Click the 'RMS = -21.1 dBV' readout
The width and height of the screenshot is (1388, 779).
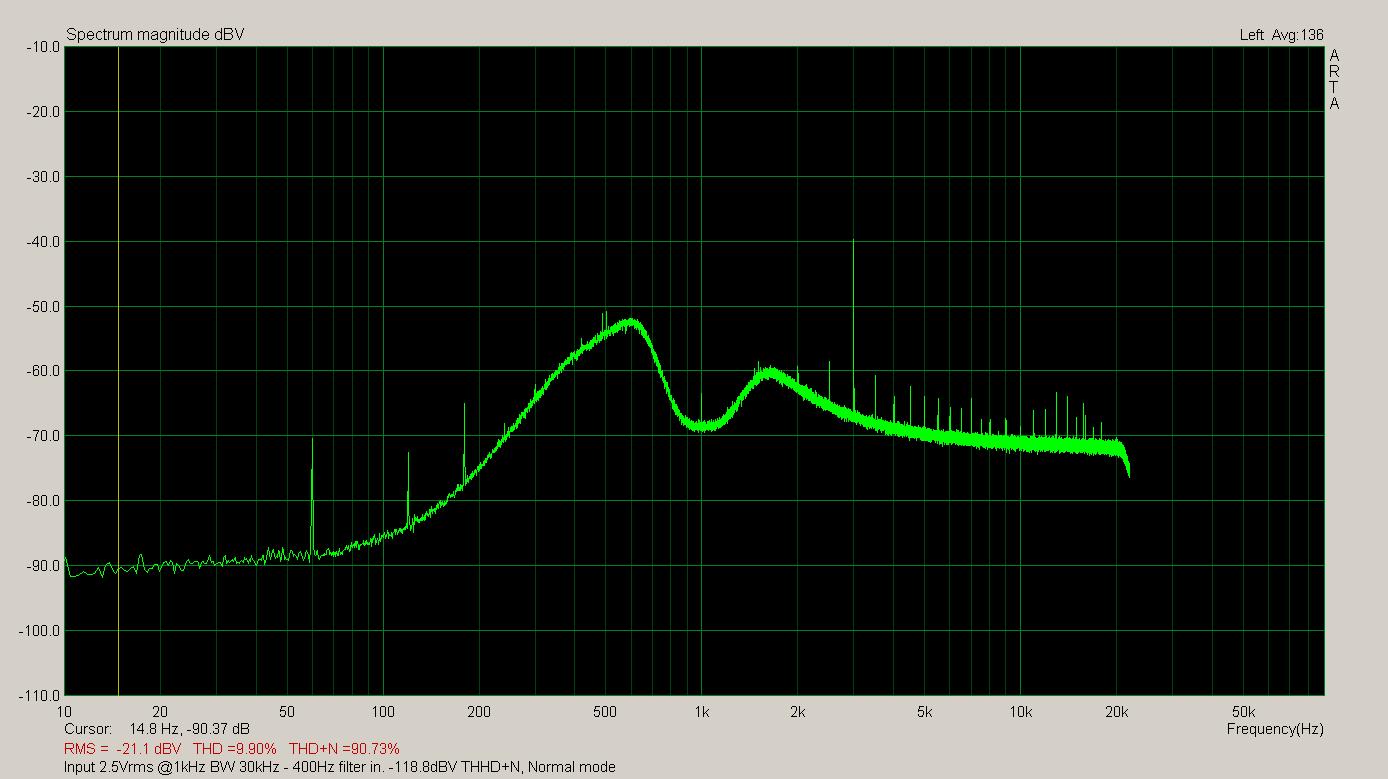coord(123,748)
